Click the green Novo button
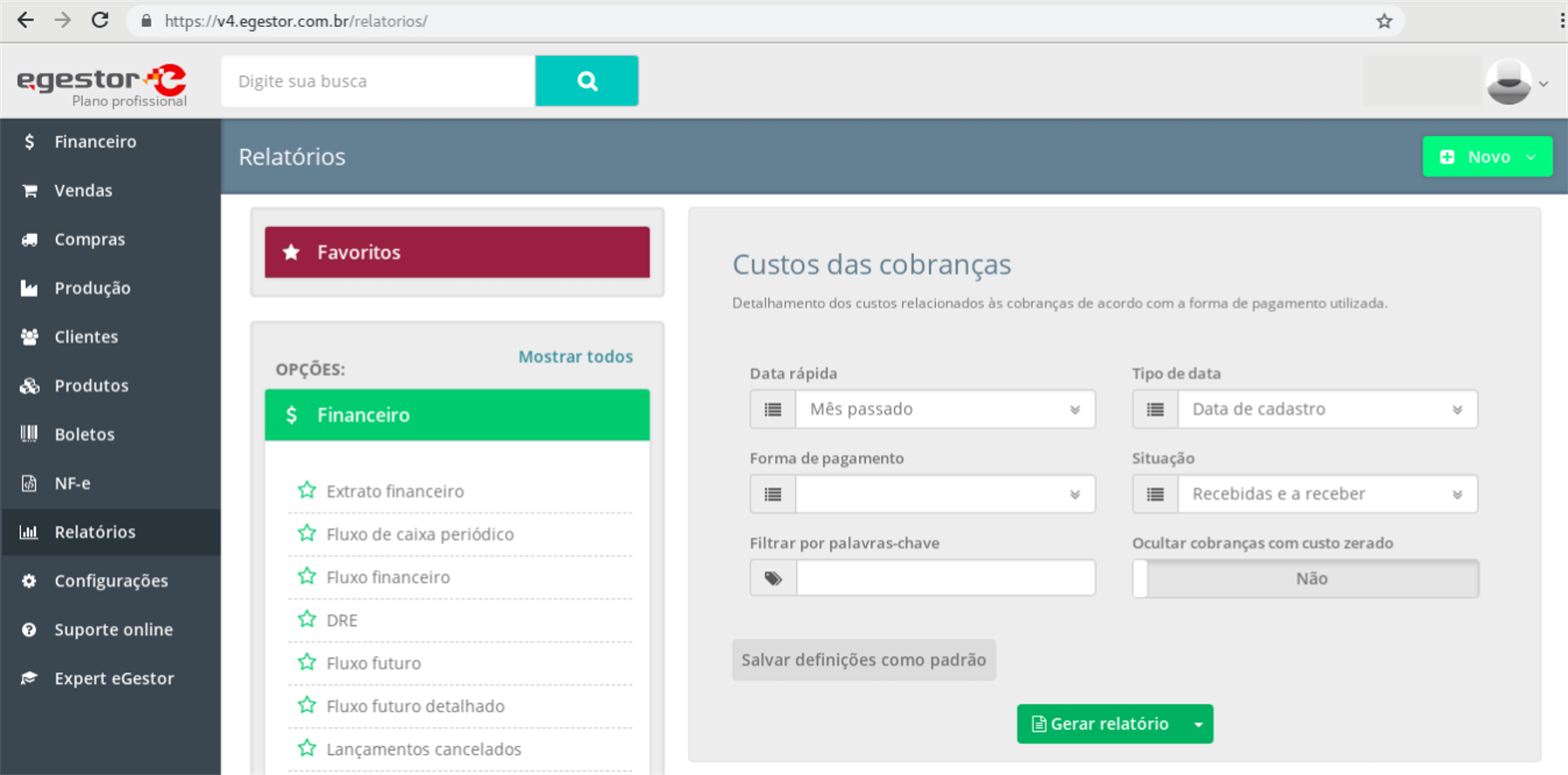Screen dimensions: 1568x775 (1488, 157)
